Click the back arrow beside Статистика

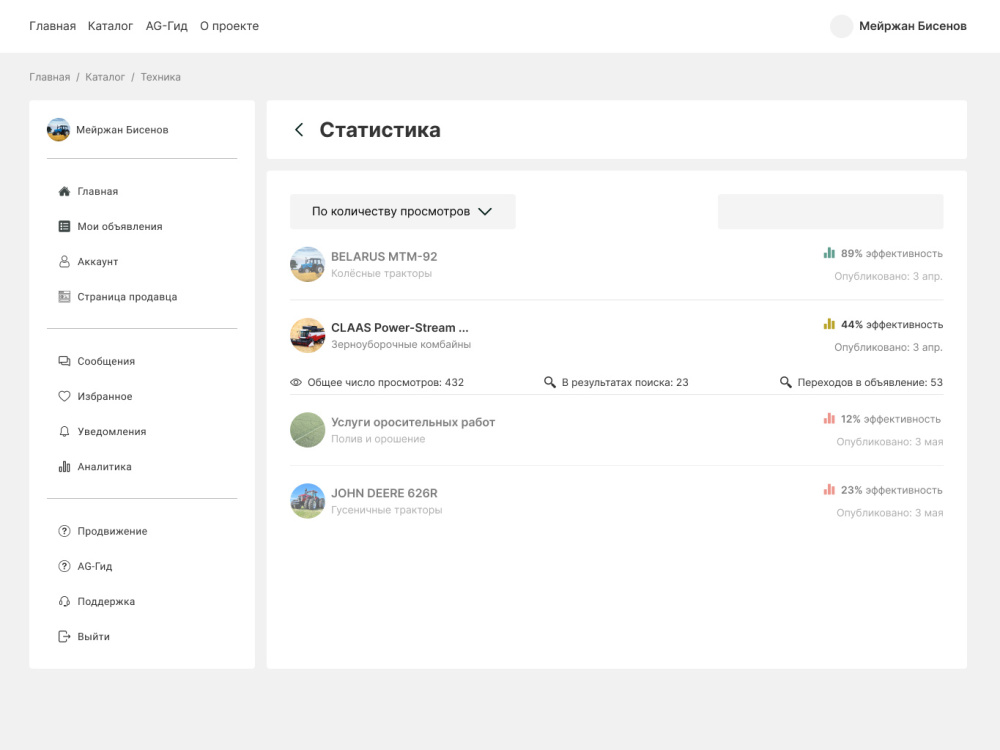pos(298,130)
